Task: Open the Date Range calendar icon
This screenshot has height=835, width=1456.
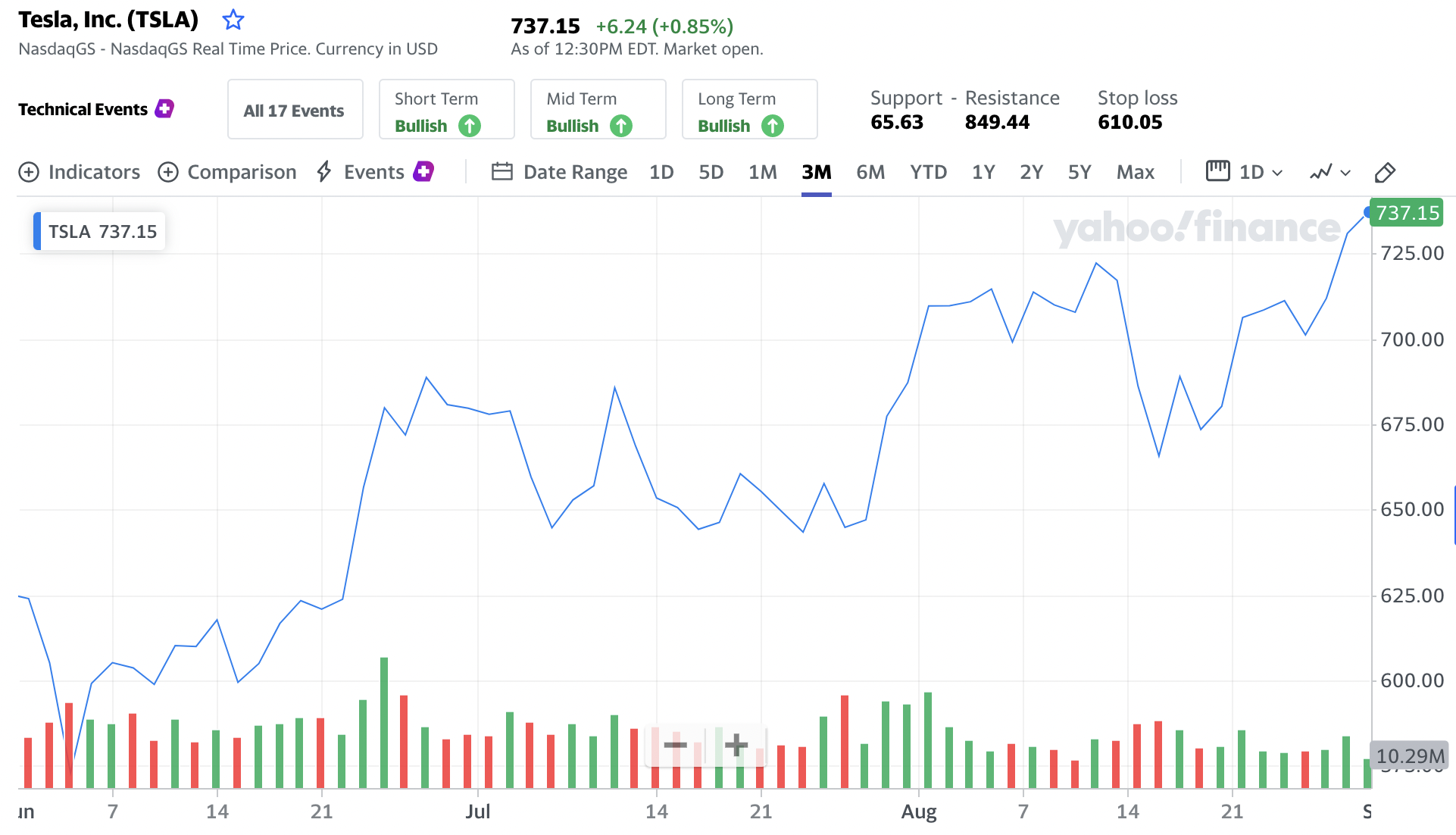Action: pyautogui.click(x=501, y=171)
